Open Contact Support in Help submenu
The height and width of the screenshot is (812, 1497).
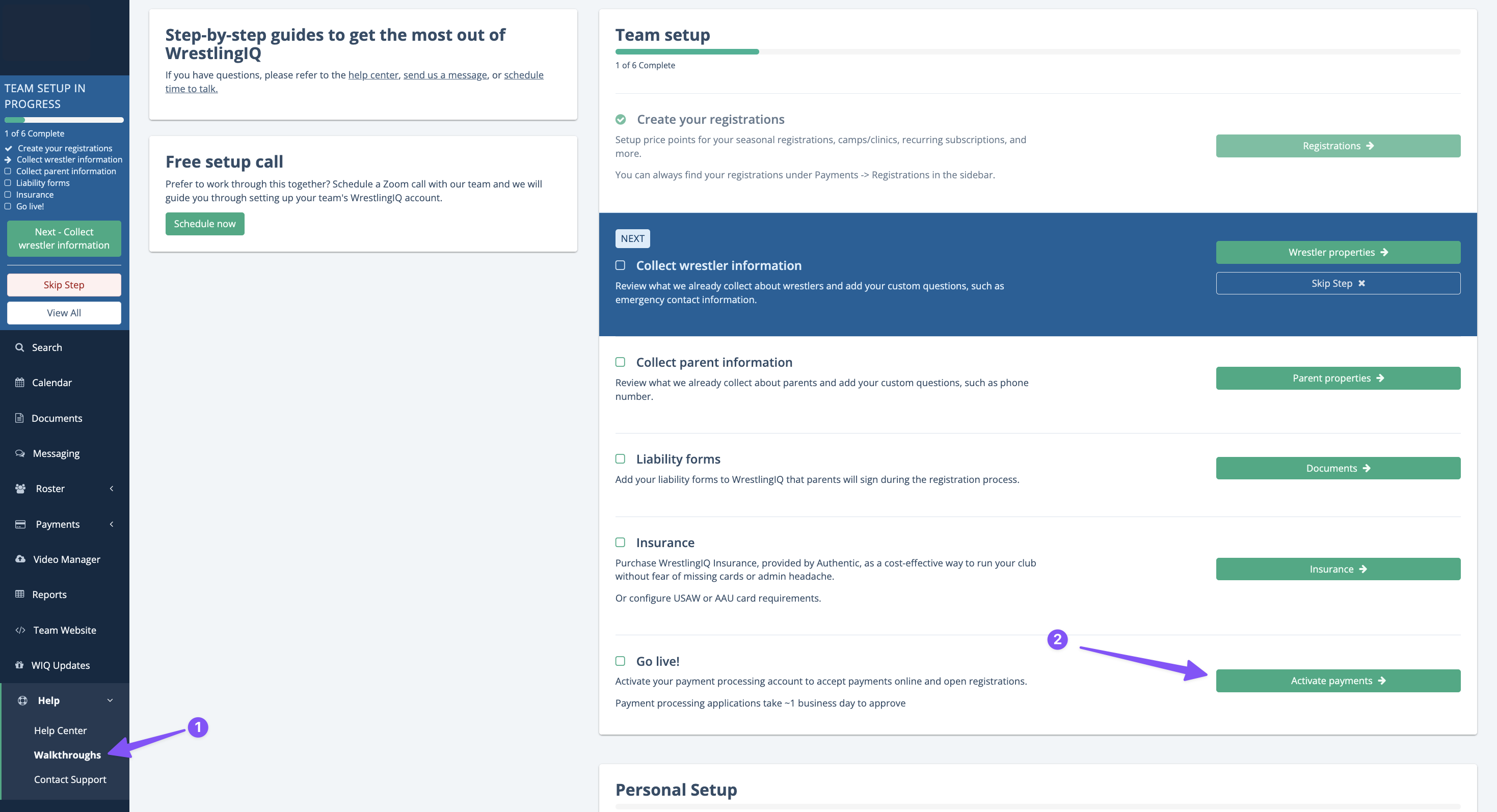coord(70,779)
